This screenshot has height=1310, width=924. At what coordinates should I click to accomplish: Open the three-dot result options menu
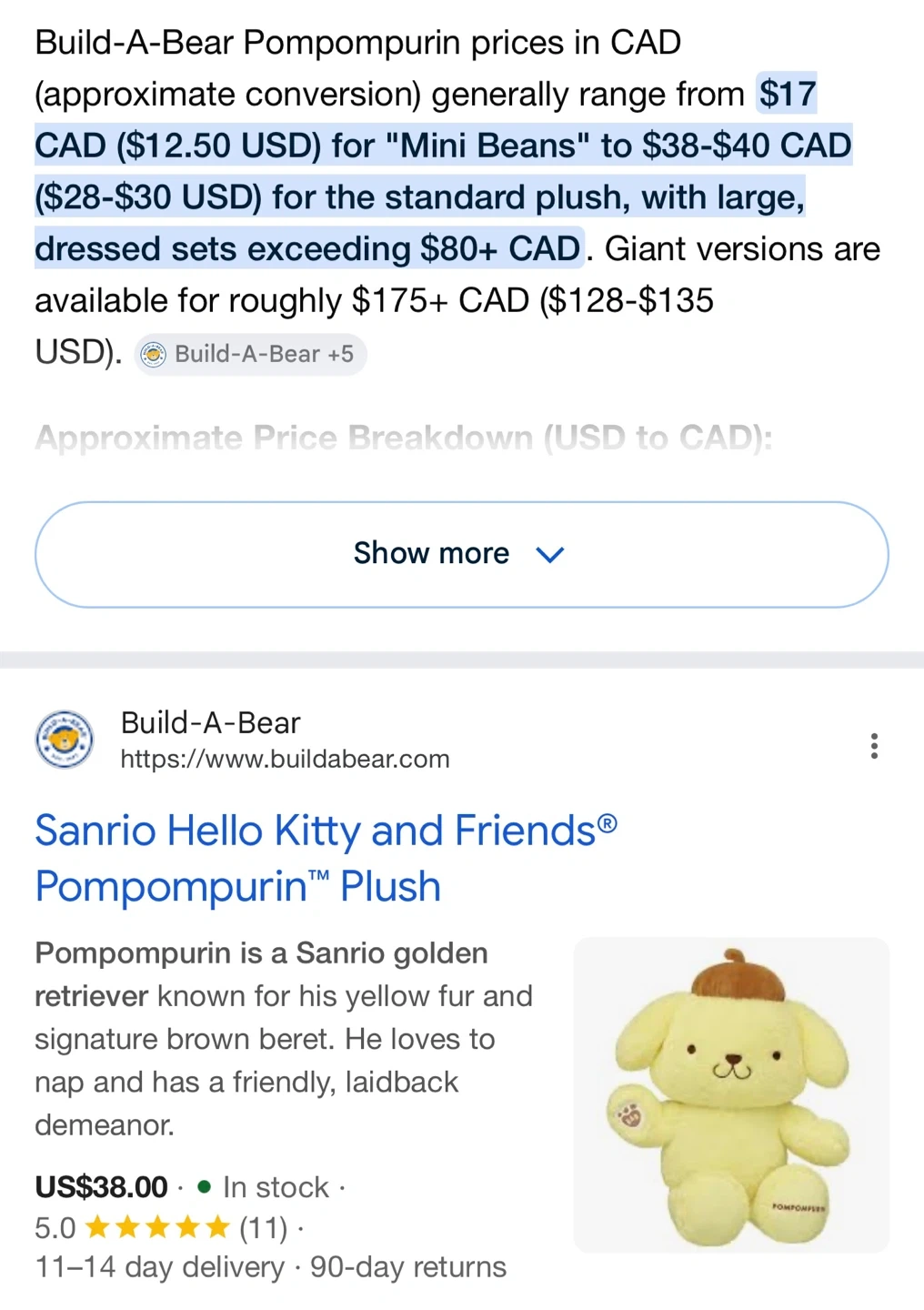pyautogui.click(x=874, y=746)
